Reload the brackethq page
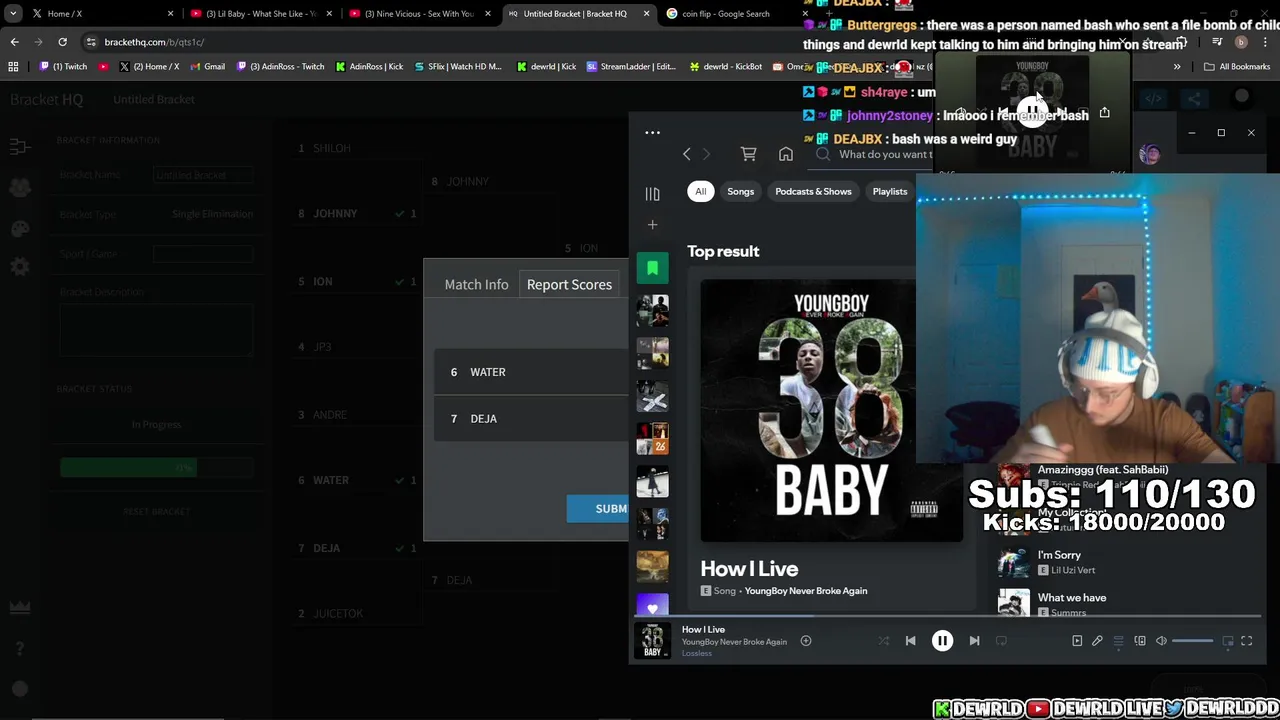1280x720 pixels. (62, 42)
